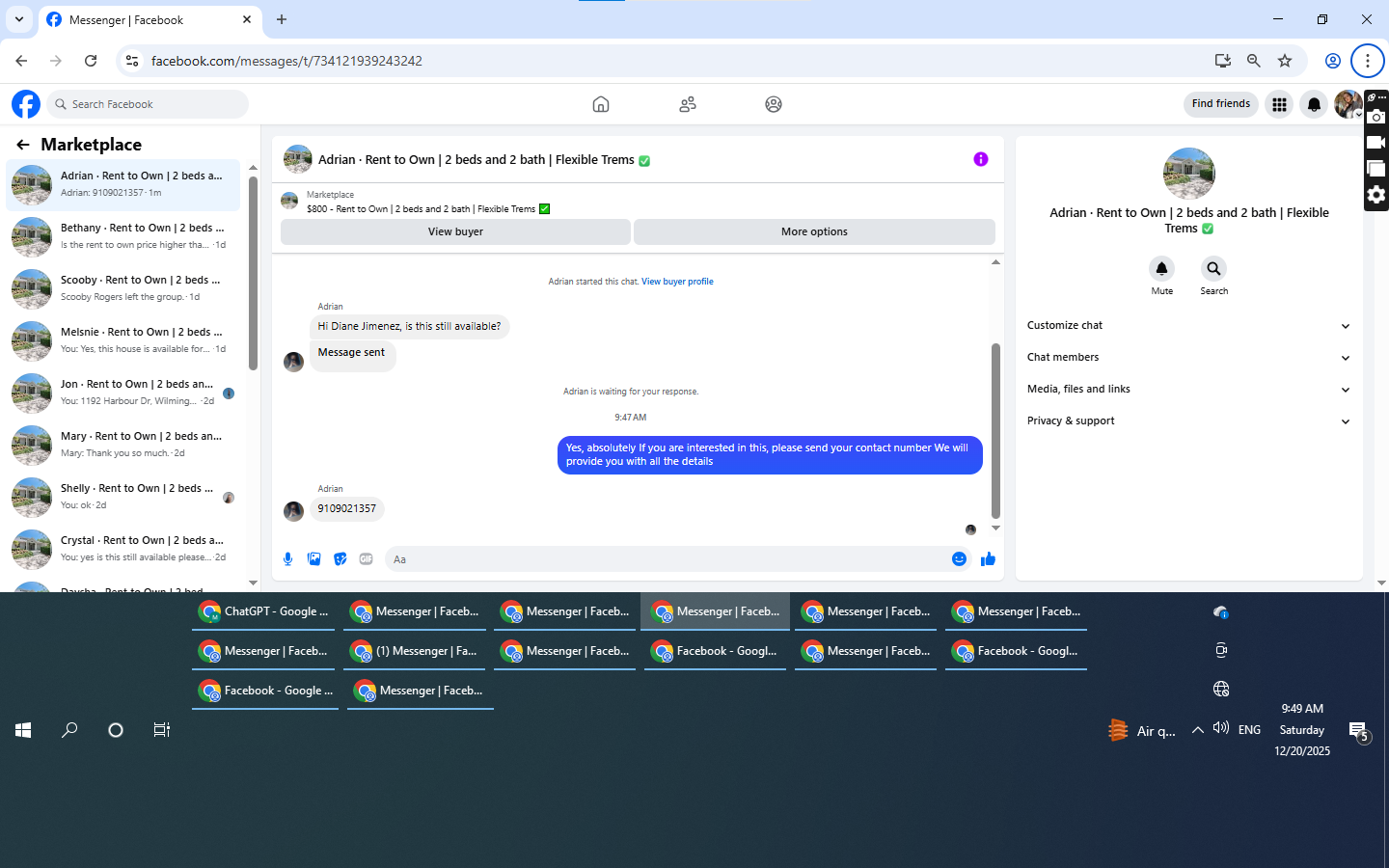Open the Friends icon in top navigation
This screenshot has width=1389, height=868.
point(688,104)
